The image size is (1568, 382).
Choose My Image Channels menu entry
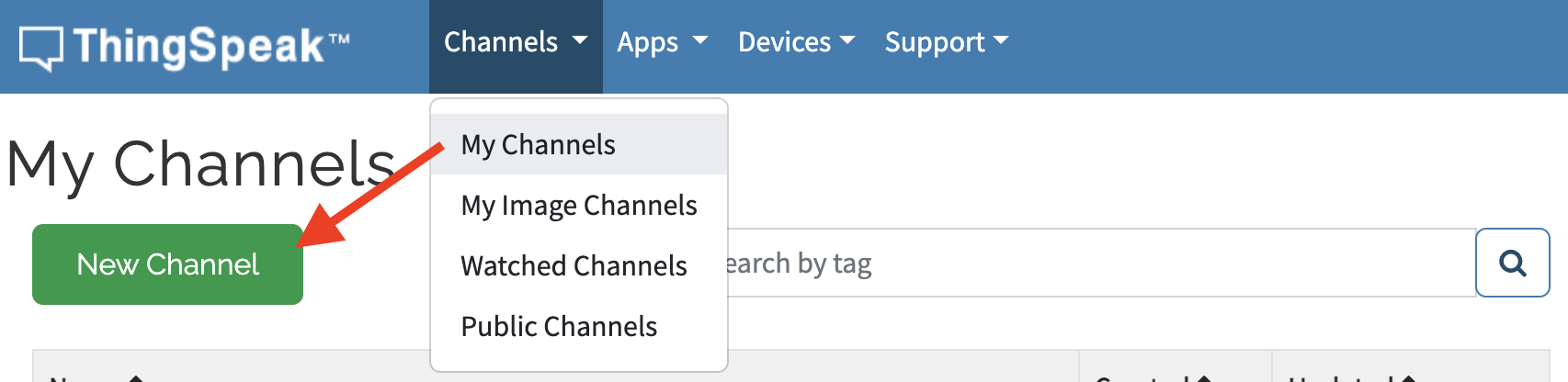point(579,205)
